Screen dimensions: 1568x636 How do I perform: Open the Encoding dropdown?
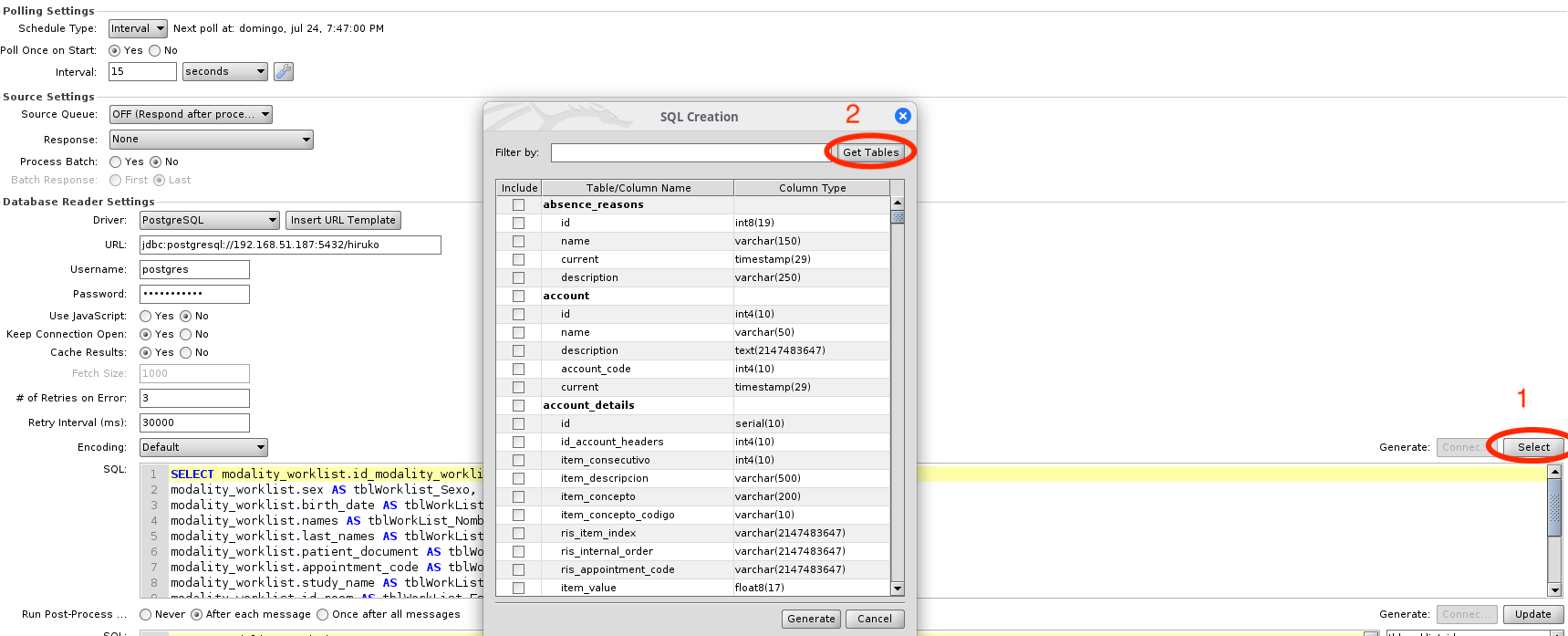tap(203, 448)
